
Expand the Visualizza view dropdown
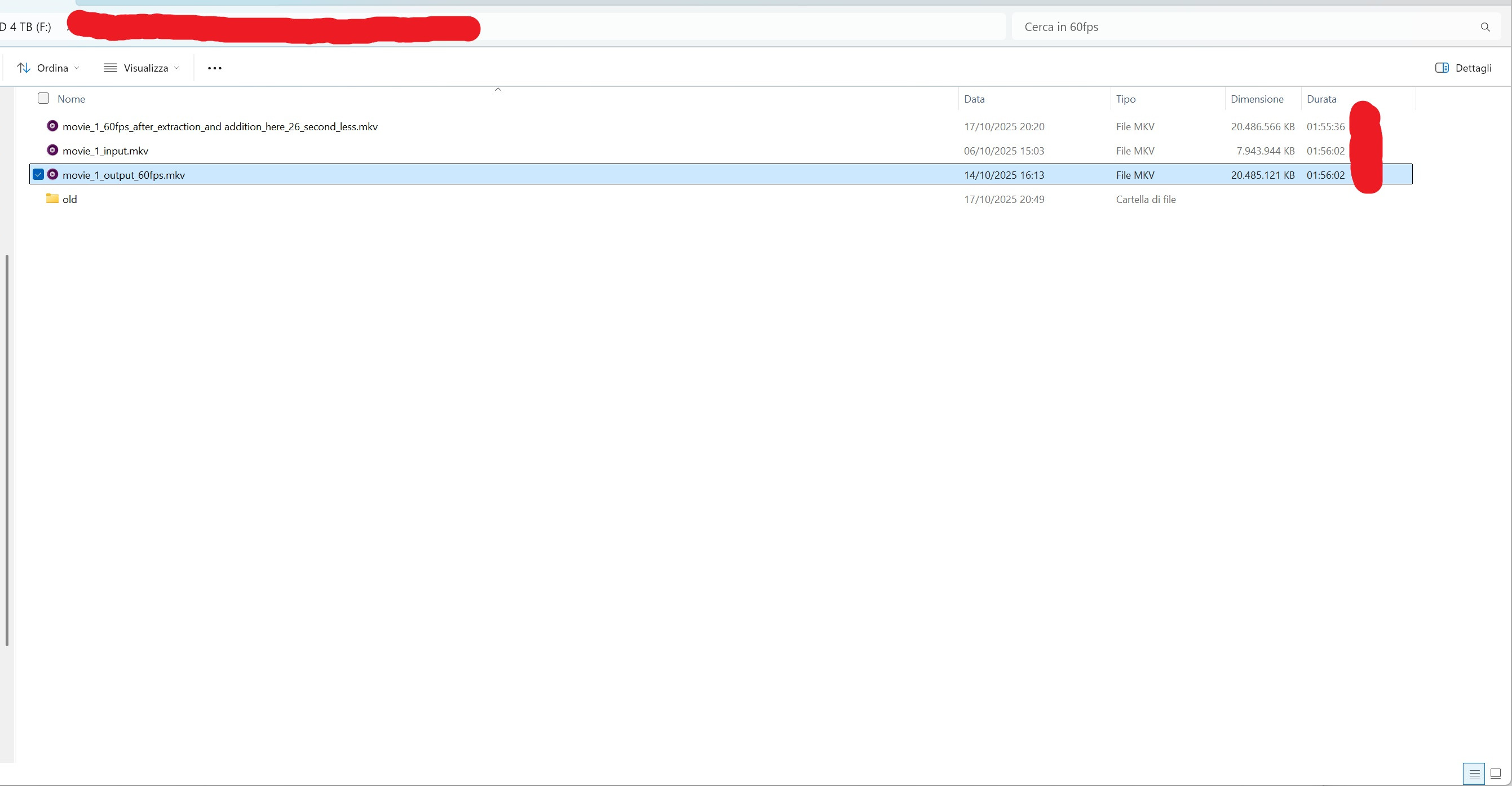coord(142,68)
